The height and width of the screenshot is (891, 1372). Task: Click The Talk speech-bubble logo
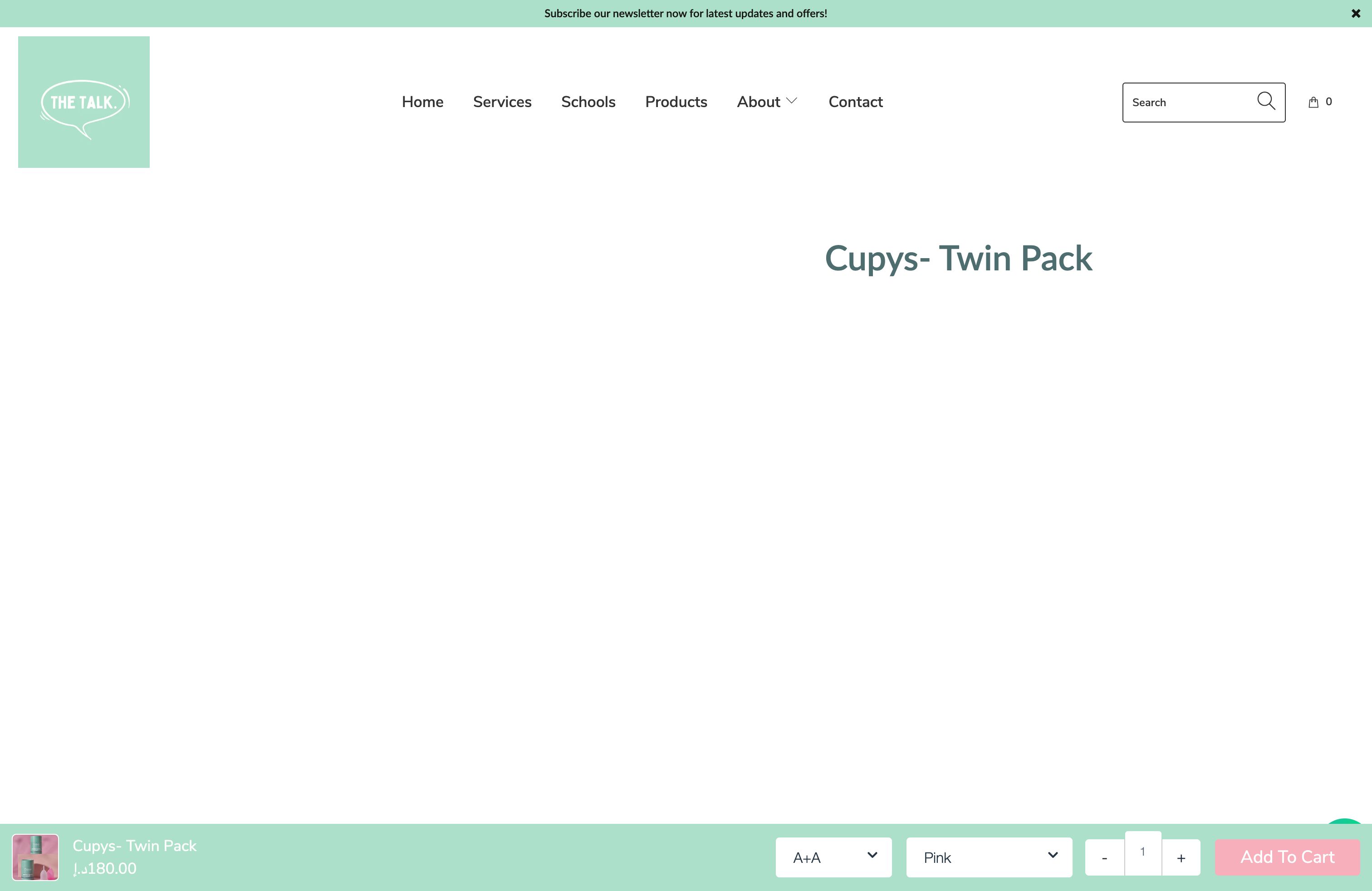(83, 102)
